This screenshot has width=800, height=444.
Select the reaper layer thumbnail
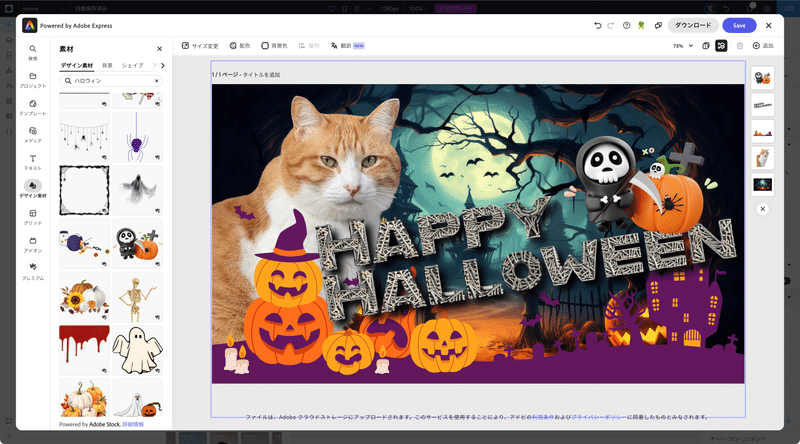coord(762,78)
